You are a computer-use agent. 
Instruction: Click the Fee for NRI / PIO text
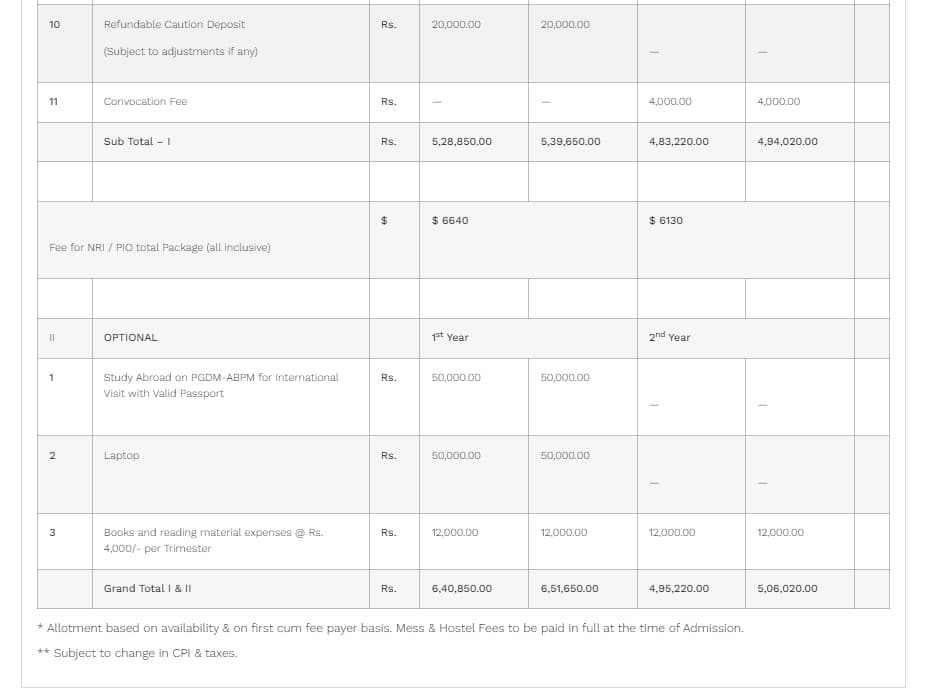coord(159,248)
